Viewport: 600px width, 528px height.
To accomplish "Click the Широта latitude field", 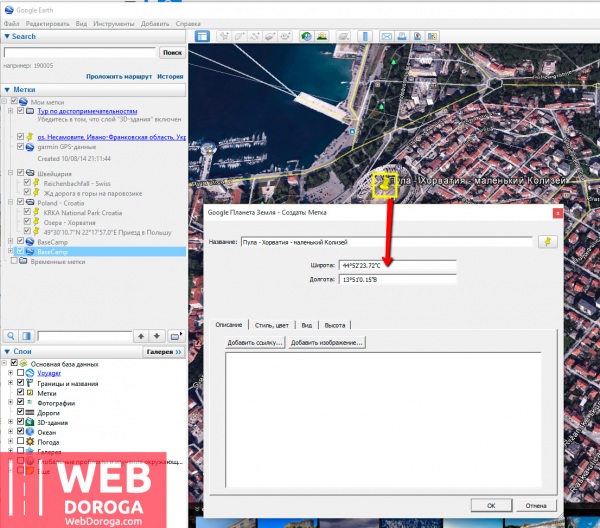I will pyautogui.click(x=398, y=265).
